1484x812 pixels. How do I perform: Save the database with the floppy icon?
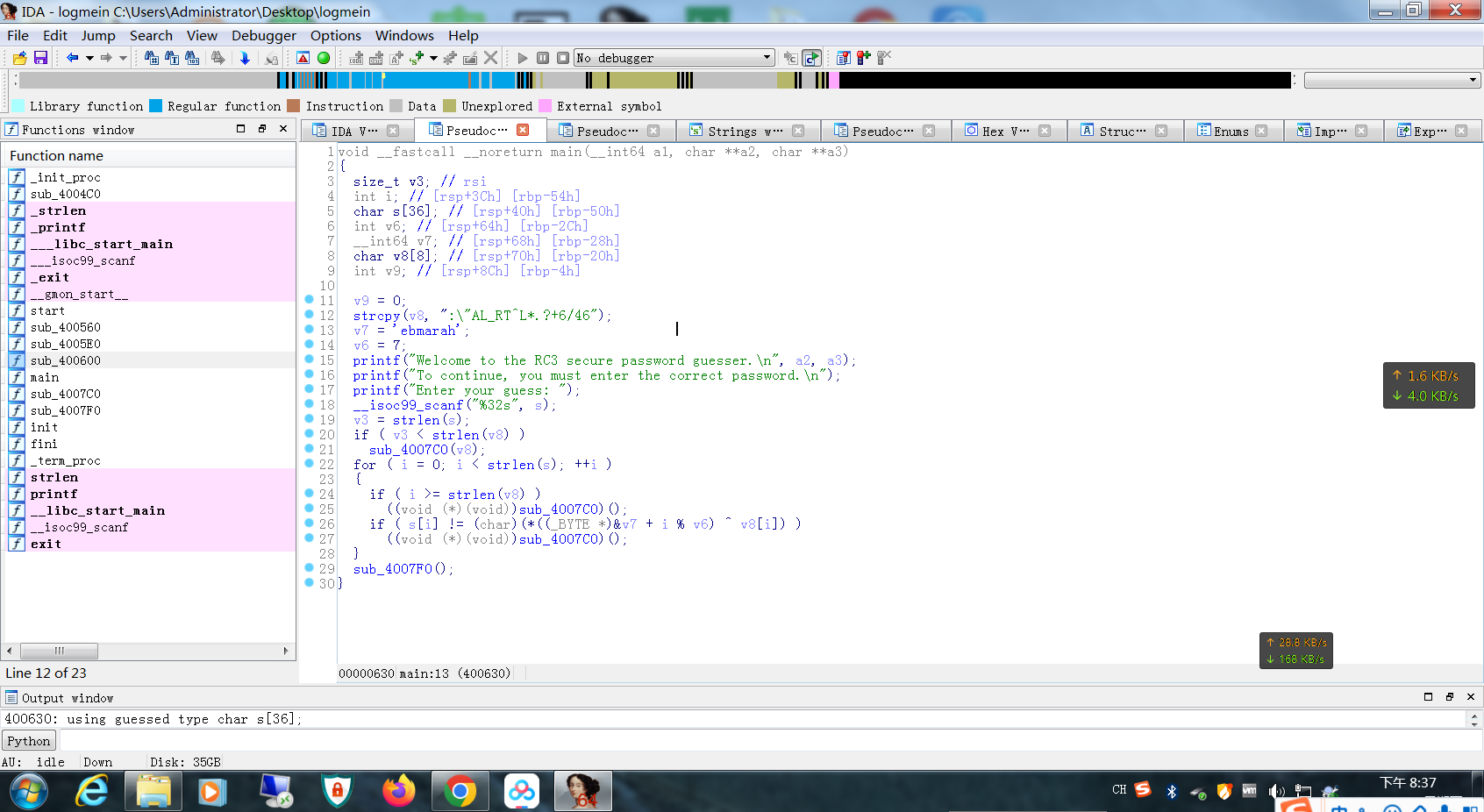[40, 58]
